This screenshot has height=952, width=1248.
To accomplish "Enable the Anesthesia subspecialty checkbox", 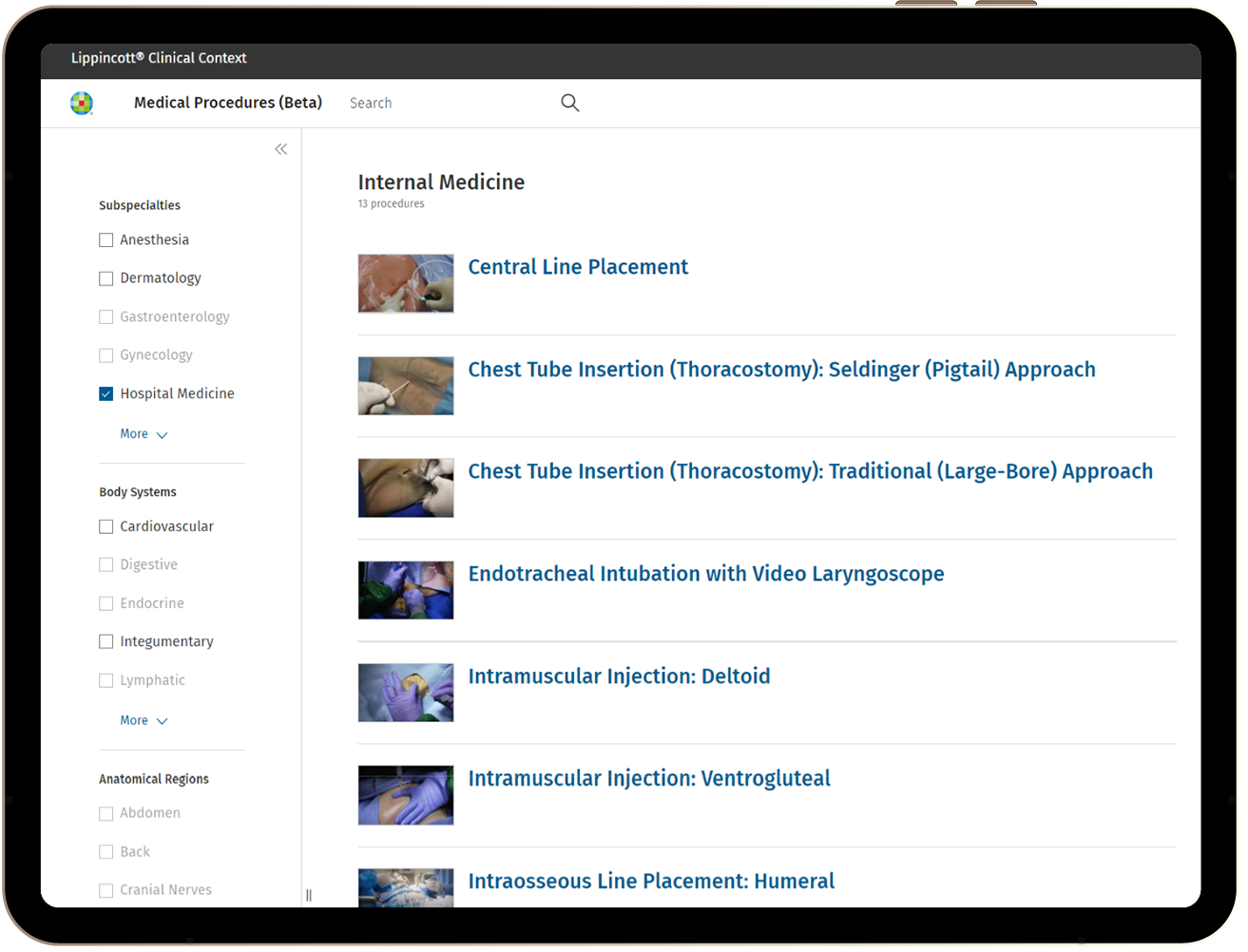I will [x=106, y=240].
